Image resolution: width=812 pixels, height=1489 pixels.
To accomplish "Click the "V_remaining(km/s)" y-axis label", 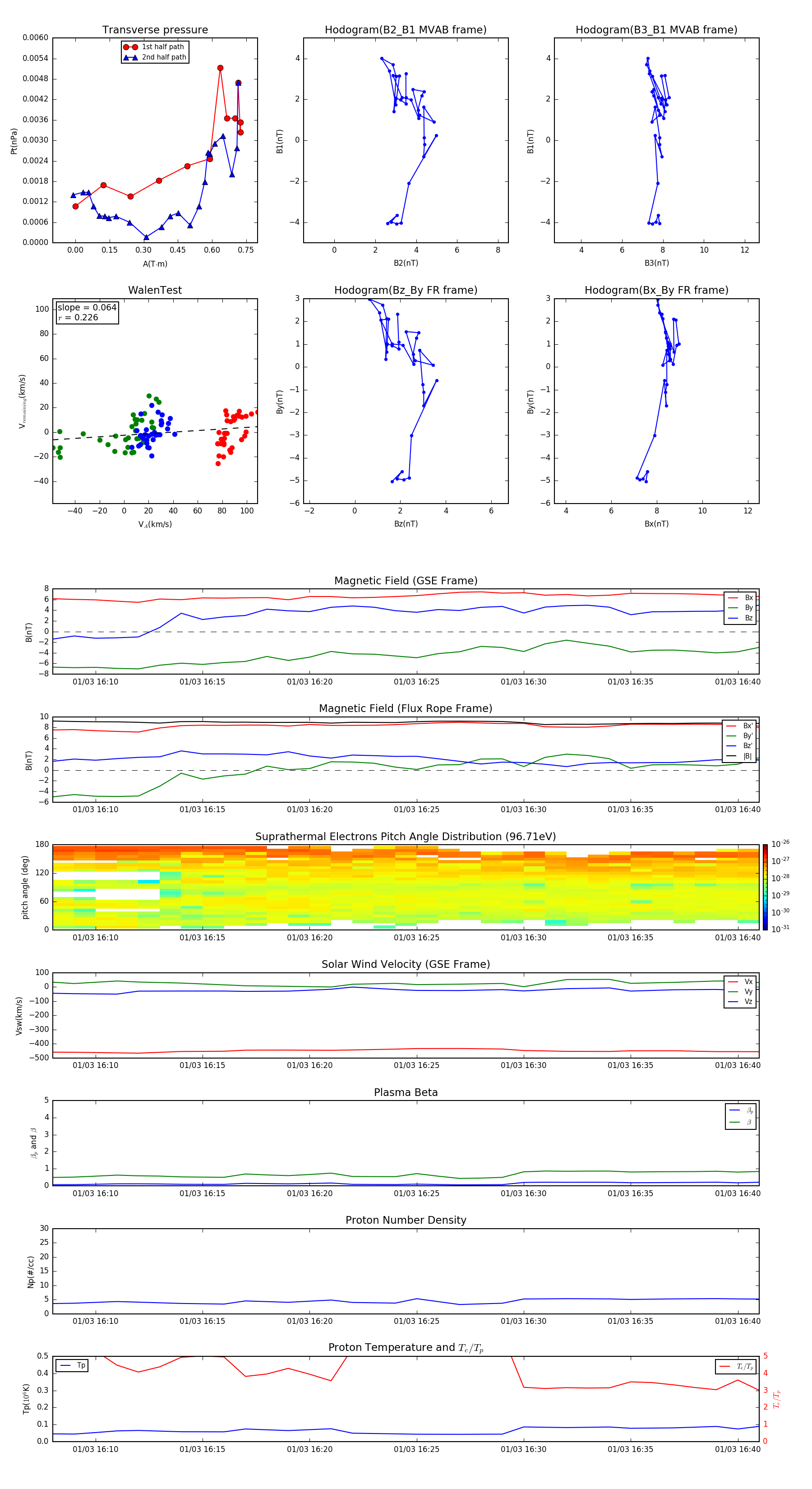I will pyautogui.click(x=22, y=402).
